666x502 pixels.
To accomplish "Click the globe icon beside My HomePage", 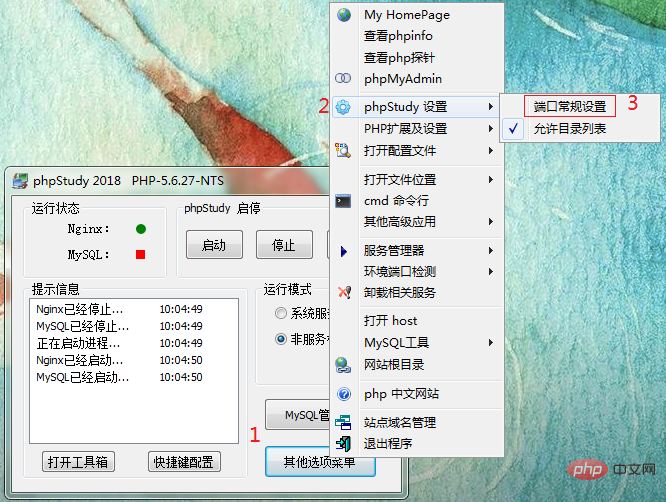I will (344, 15).
